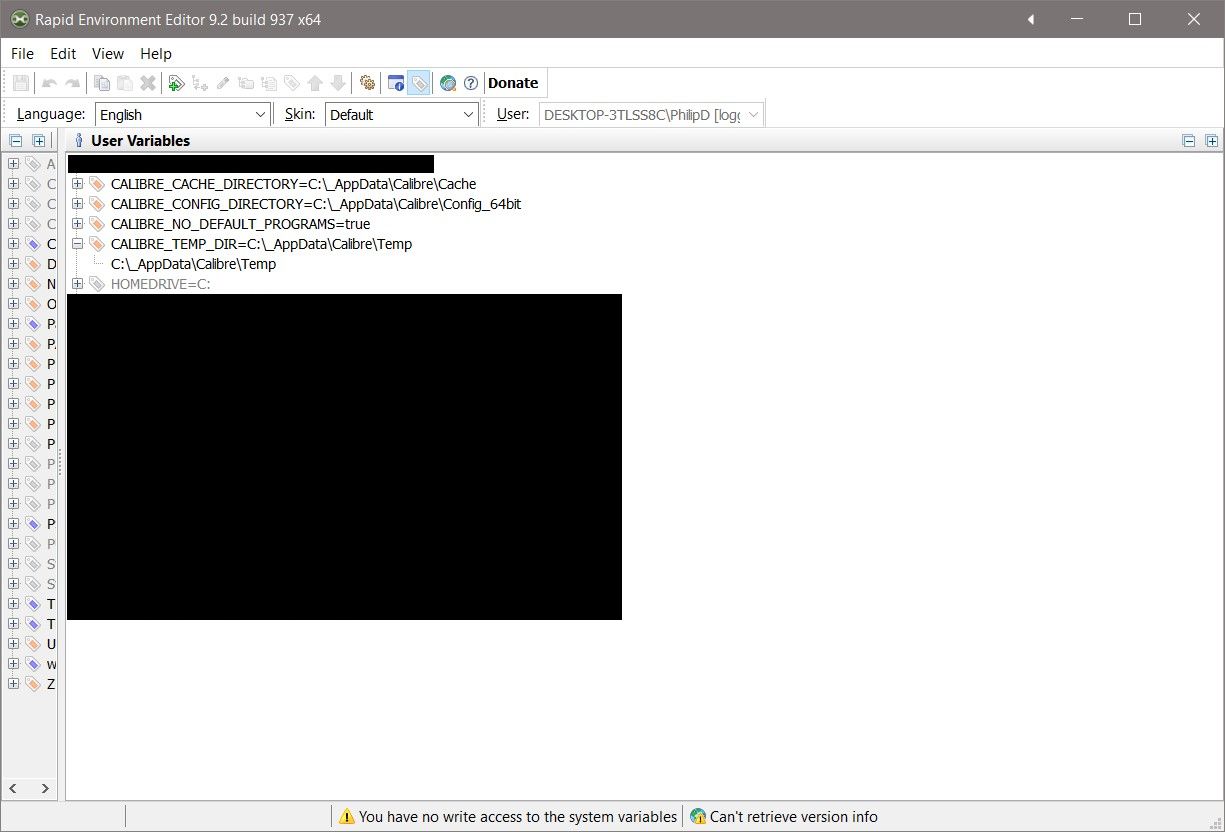This screenshot has width=1225, height=832.
Task: Click the Undo arrow icon
Action: [49, 83]
